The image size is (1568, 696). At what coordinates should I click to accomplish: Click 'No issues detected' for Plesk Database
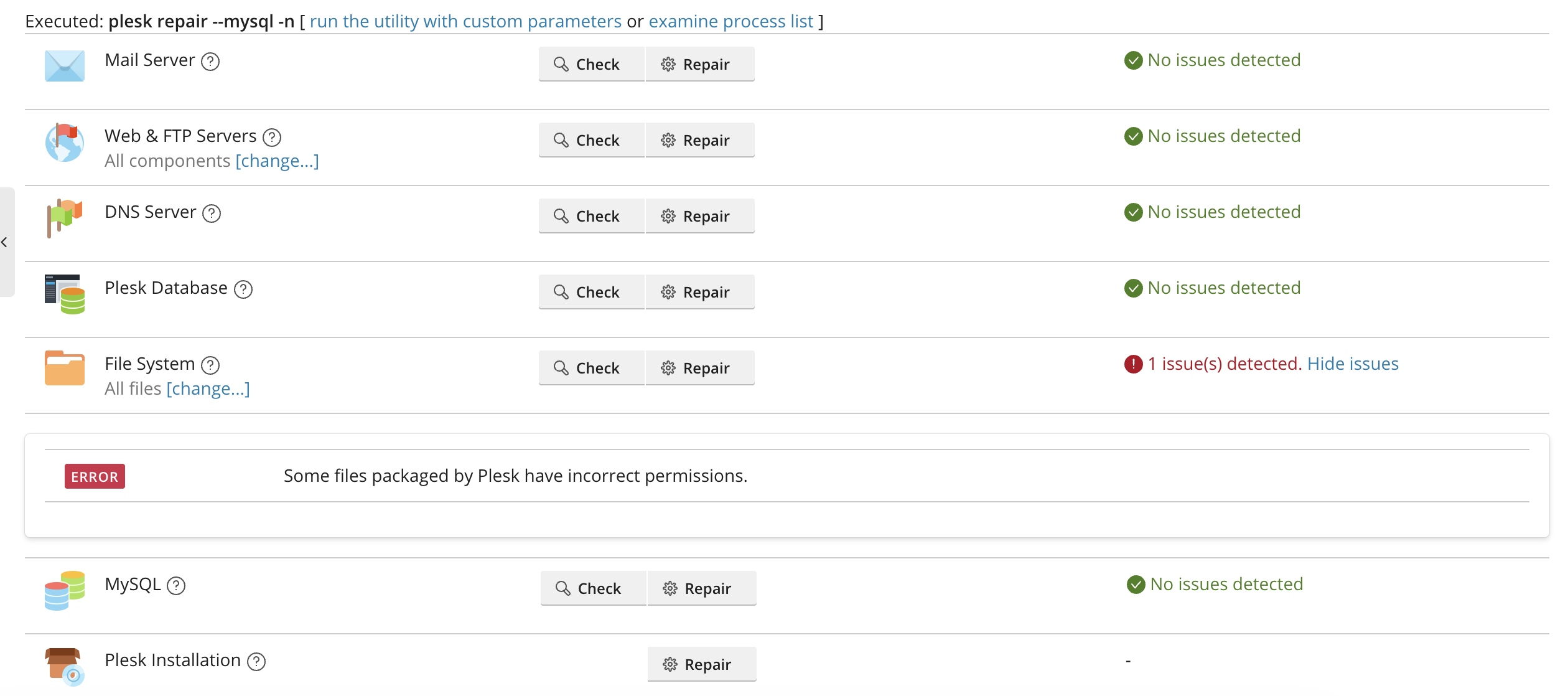pyautogui.click(x=1224, y=288)
